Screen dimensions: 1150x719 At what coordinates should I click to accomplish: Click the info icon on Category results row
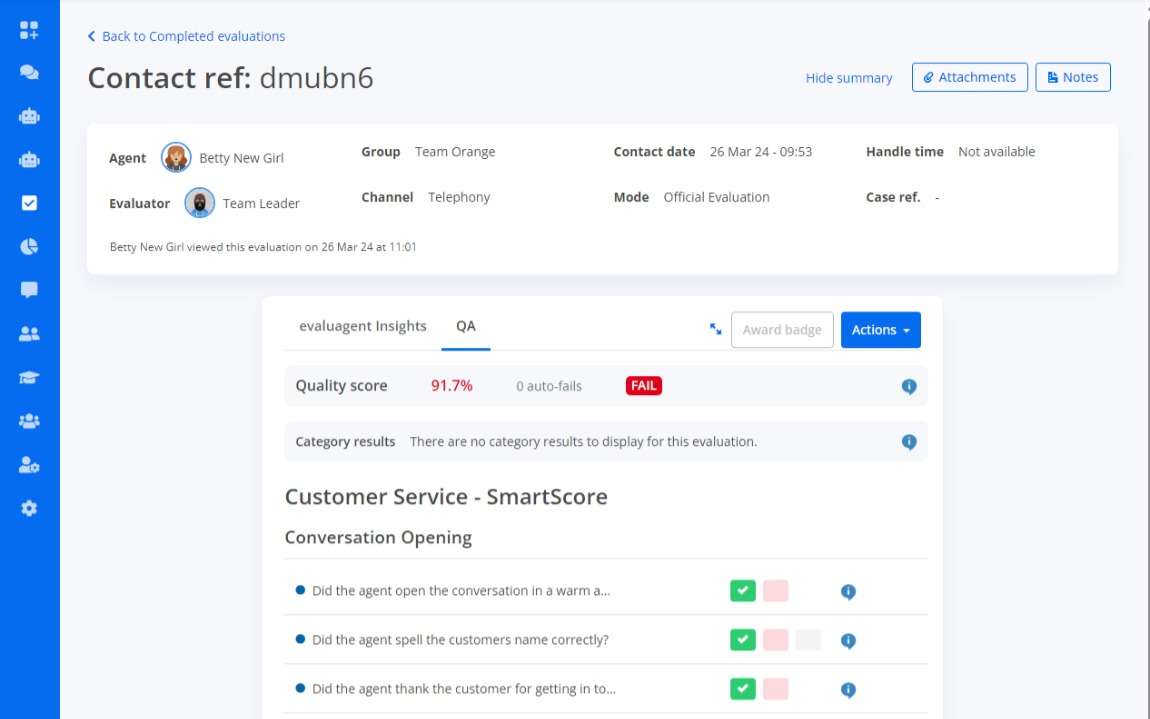(x=909, y=442)
